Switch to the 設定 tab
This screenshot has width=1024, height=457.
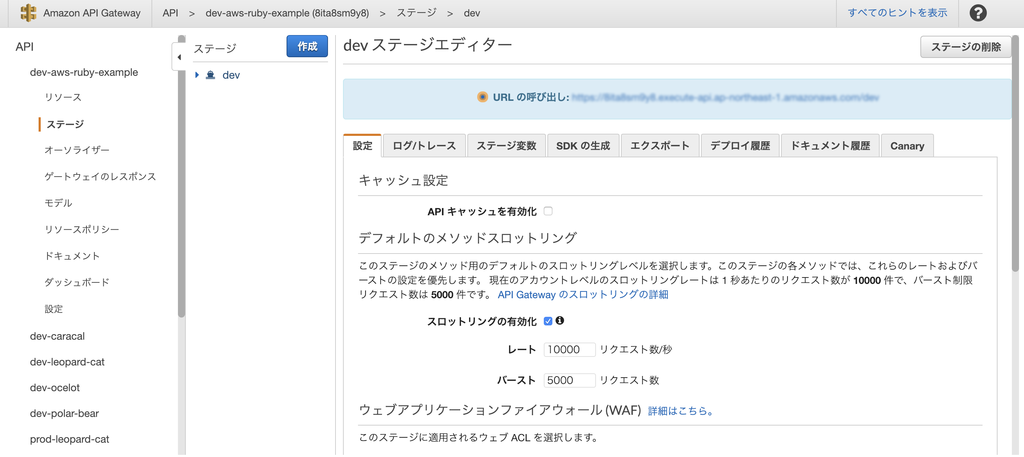(x=362, y=146)
